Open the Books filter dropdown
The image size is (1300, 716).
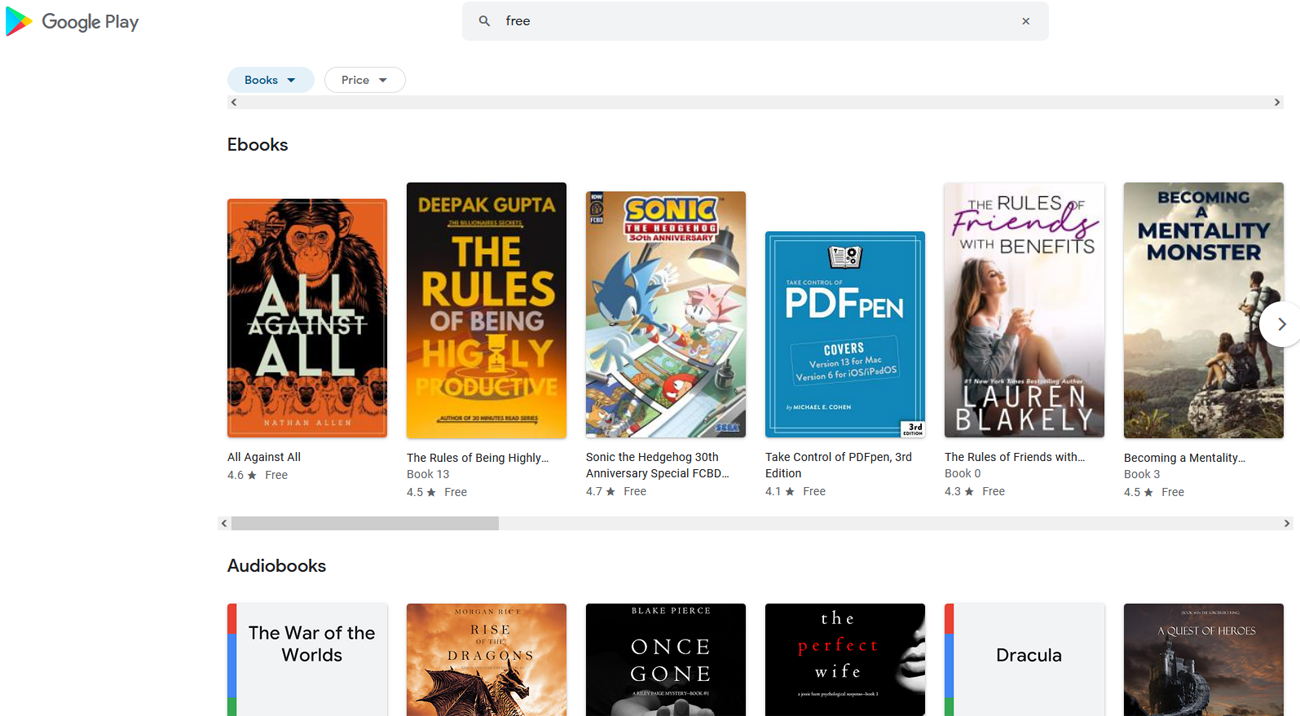click(270, 79)
